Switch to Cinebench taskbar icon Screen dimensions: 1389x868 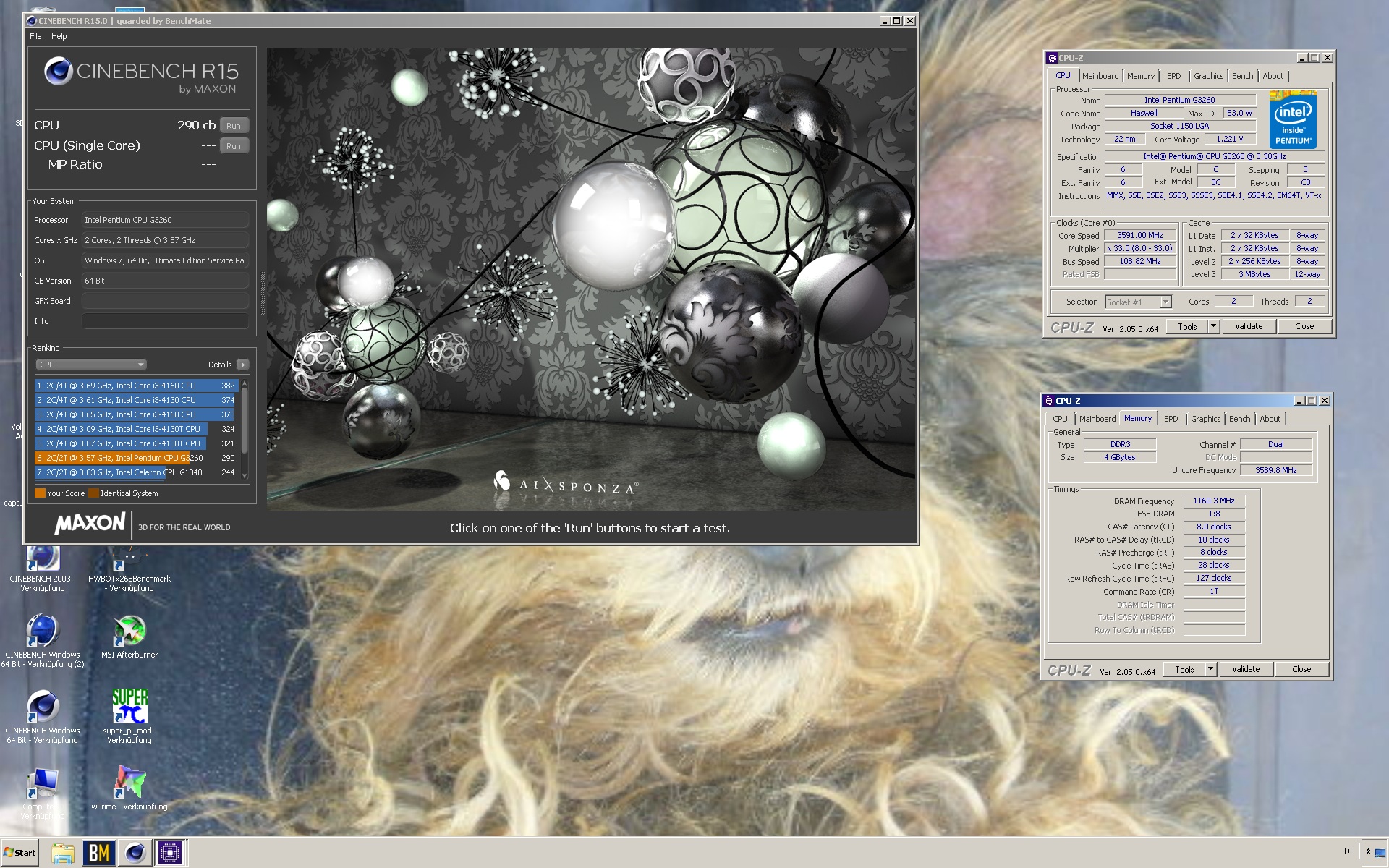(135, 853)
